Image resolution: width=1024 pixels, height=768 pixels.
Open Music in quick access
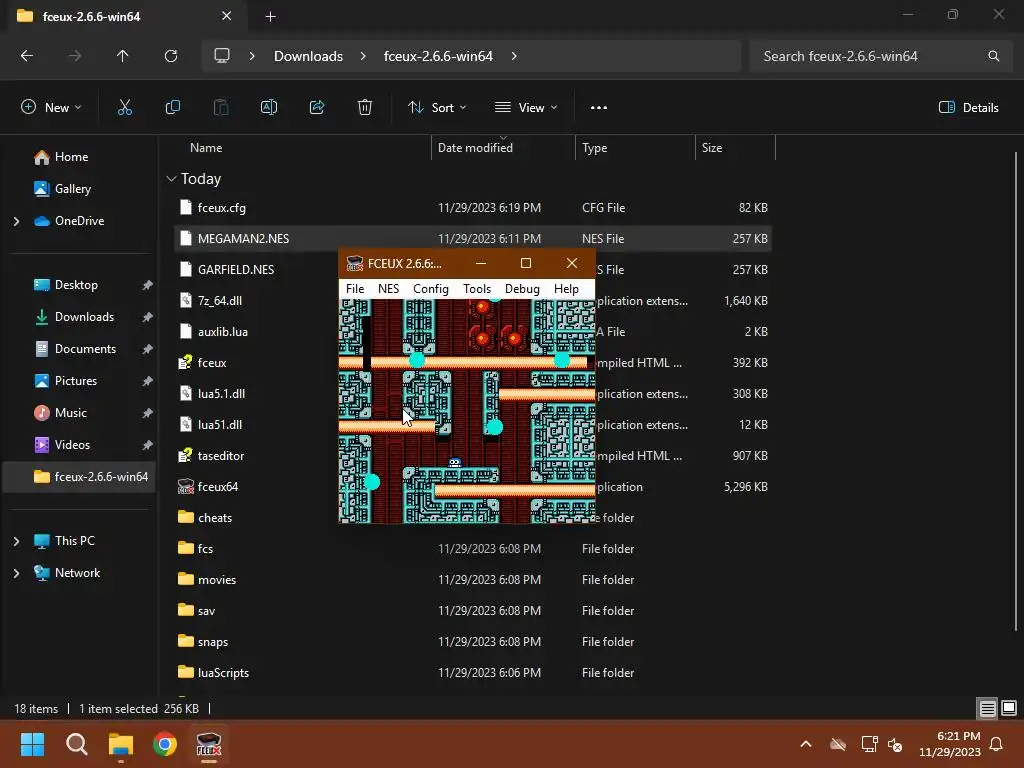coord(60,413)
